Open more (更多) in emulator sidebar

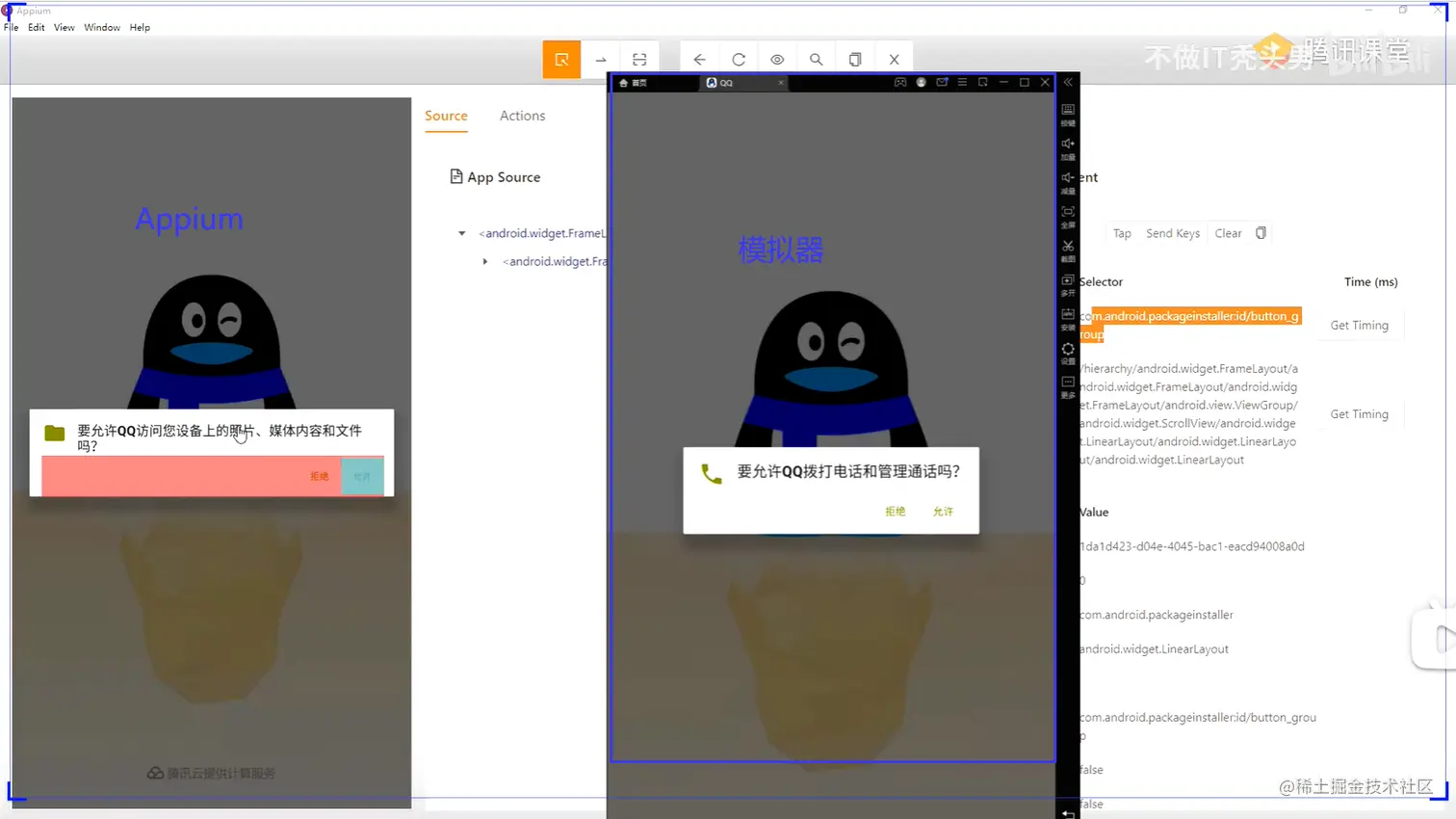[1068, 387]
